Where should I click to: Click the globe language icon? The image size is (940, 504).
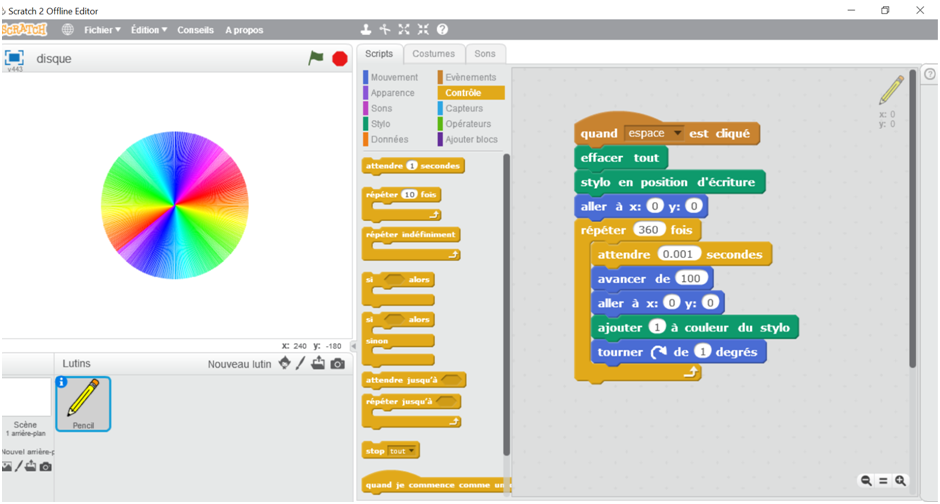tap(68, 30)
